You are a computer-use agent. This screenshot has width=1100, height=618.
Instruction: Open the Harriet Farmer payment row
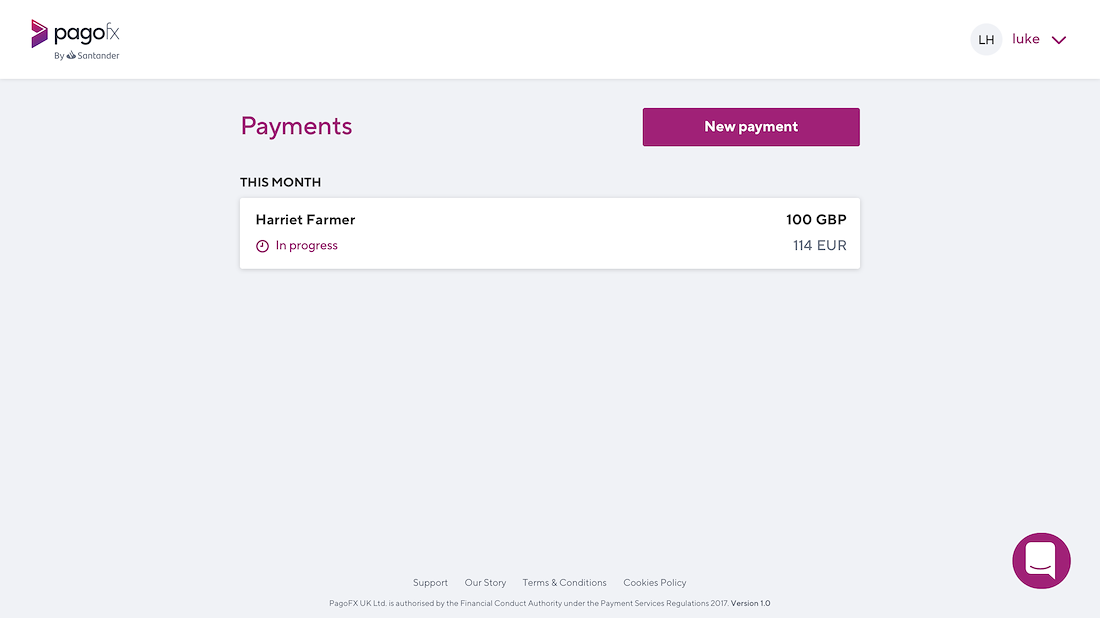click(549, 233)
